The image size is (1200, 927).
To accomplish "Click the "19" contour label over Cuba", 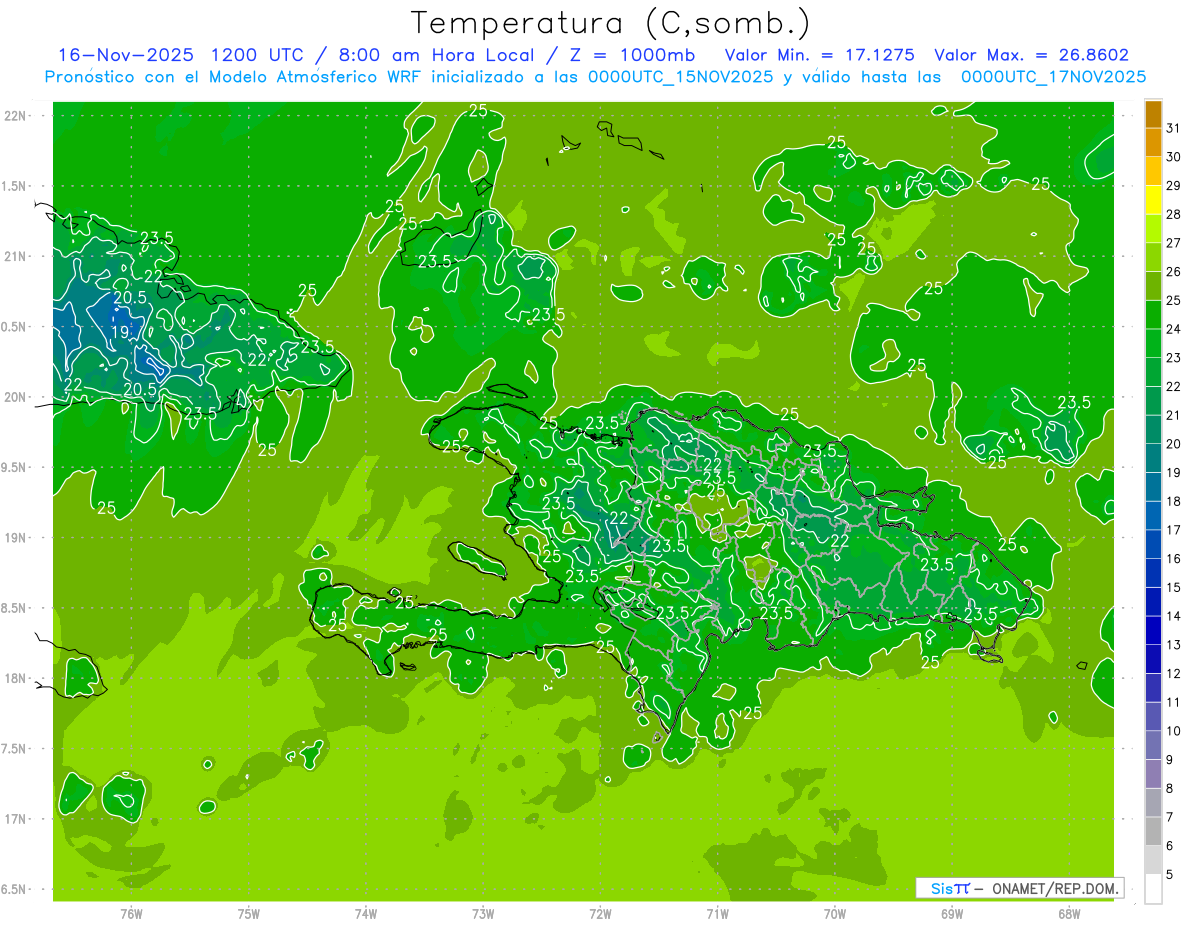I will coord(120,332).
